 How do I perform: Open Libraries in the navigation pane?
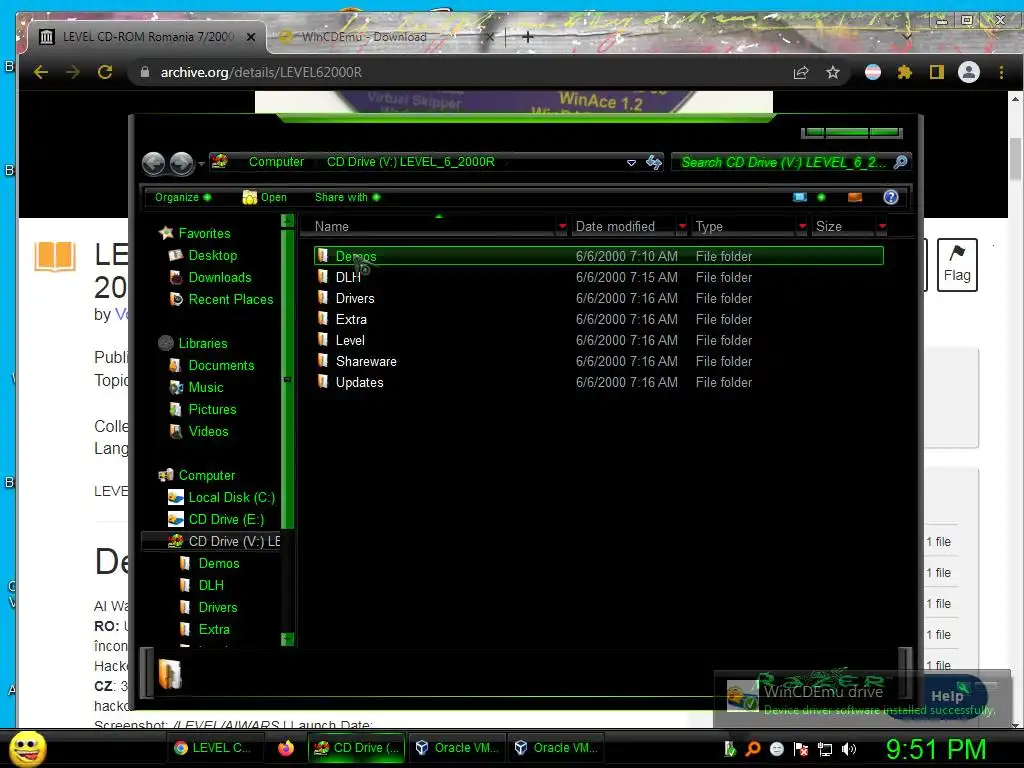point(193,343)
